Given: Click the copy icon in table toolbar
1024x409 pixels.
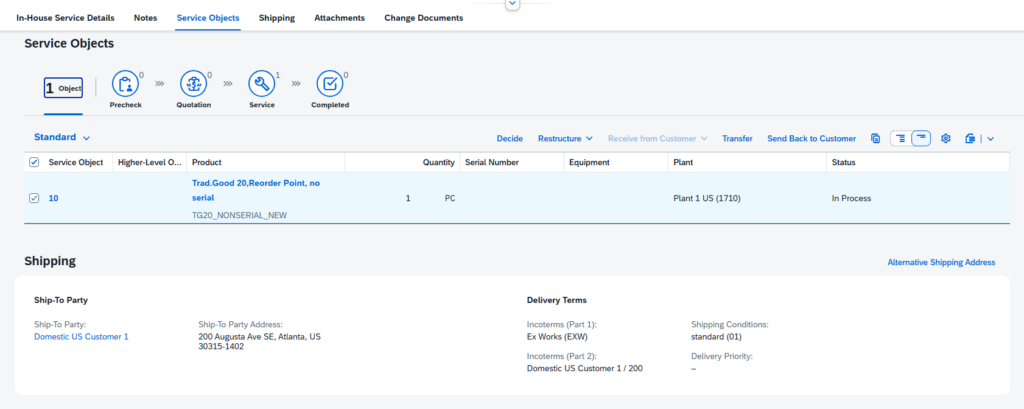Looking at the screenshot, I should [x=875, y=138].
